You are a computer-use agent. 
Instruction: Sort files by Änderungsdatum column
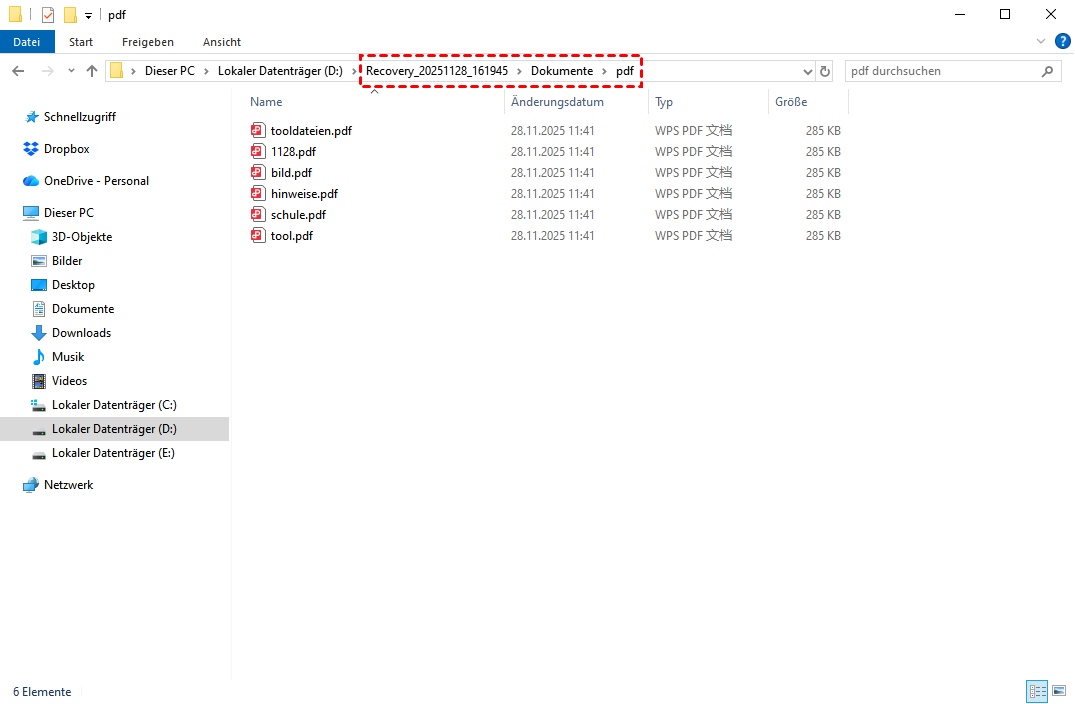click(x=557, y=102)
